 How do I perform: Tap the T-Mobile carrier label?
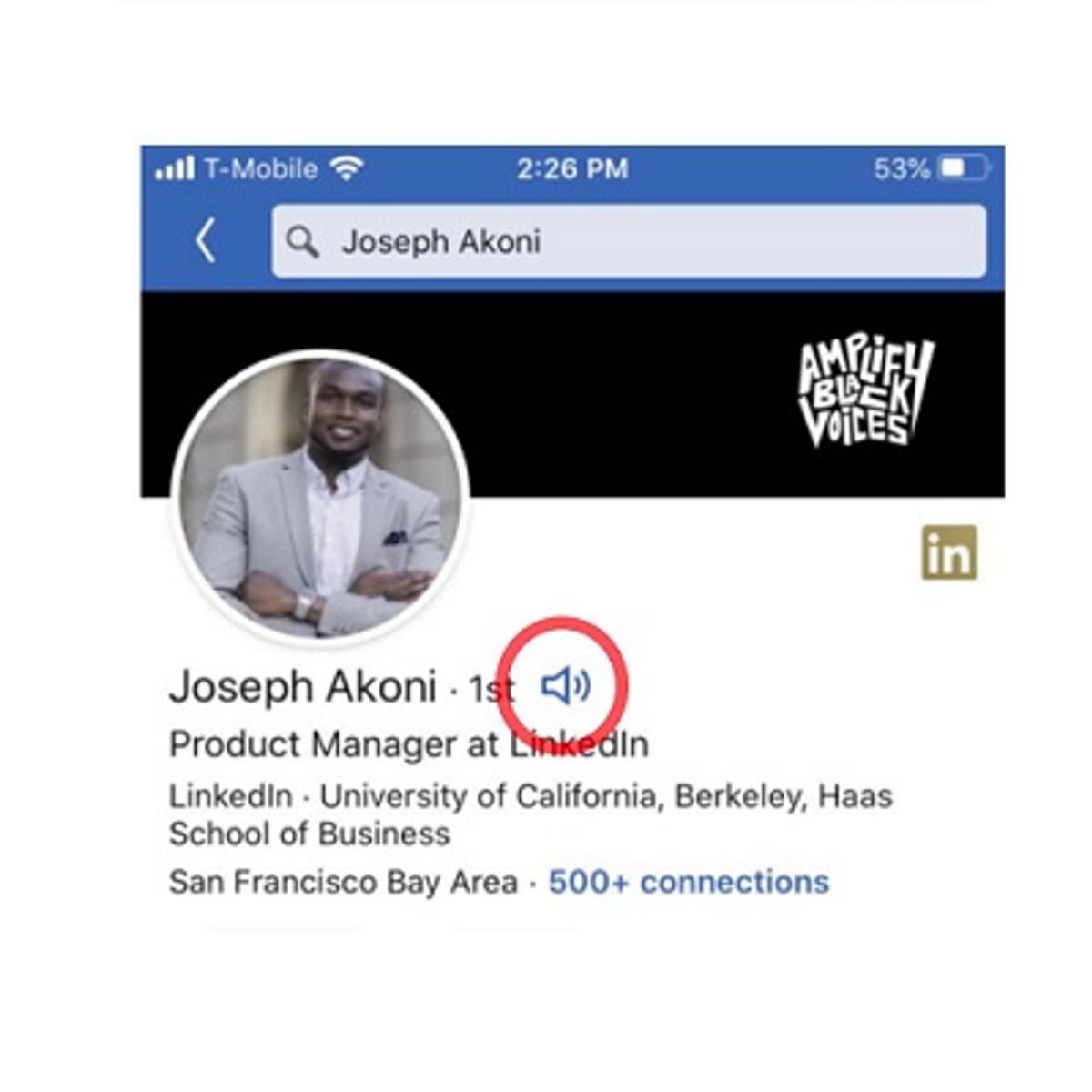tap(260, 168)
